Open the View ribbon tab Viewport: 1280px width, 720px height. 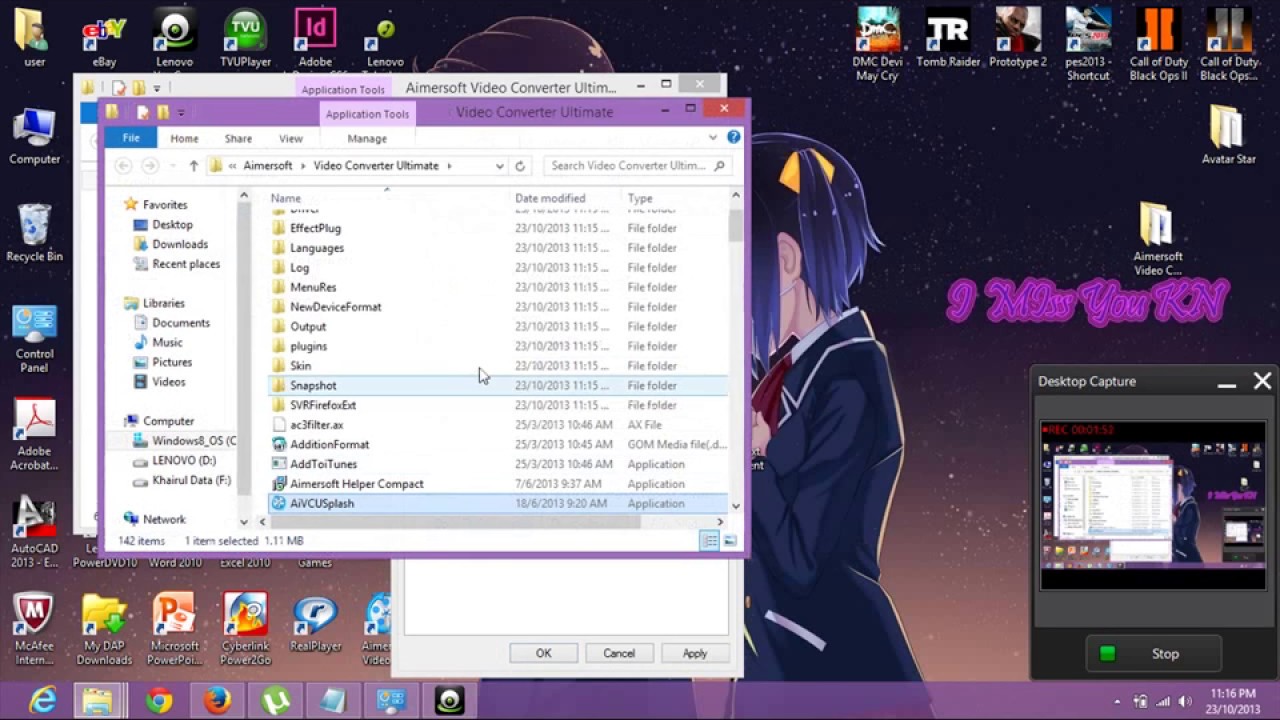pyautogui.click(x=291, y=138)
